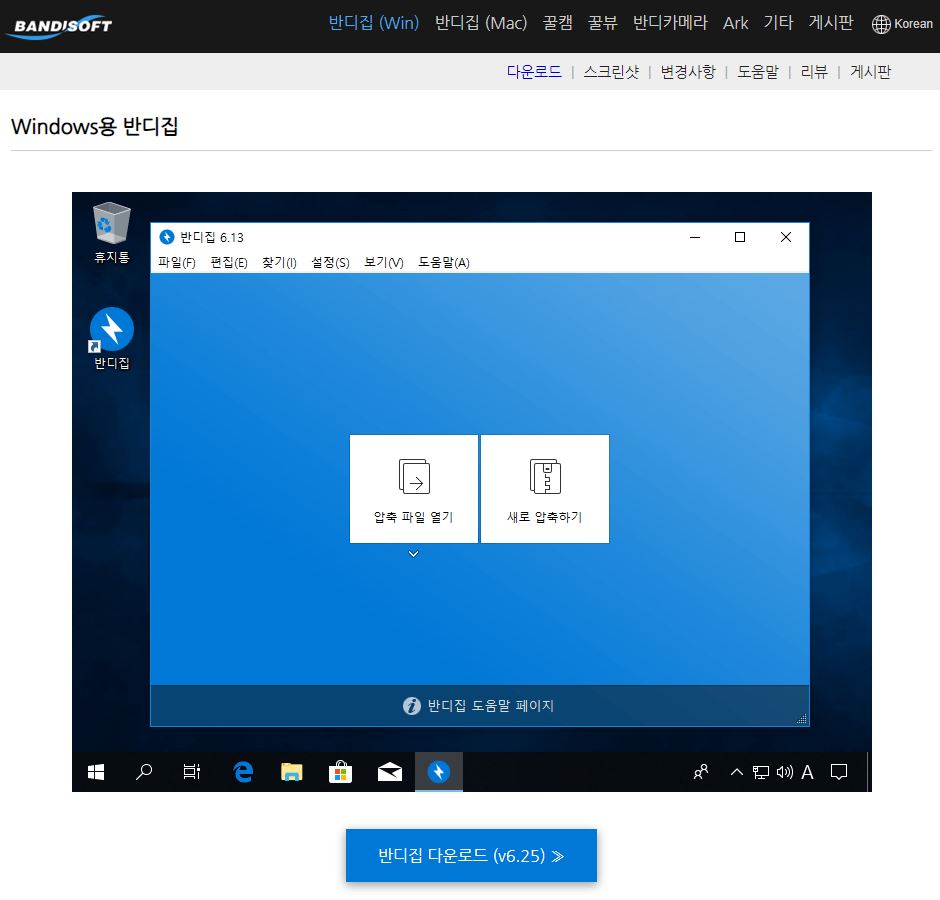
Task: Open the 스크린샷 sub-navigation link
Action: pos(611,72)
